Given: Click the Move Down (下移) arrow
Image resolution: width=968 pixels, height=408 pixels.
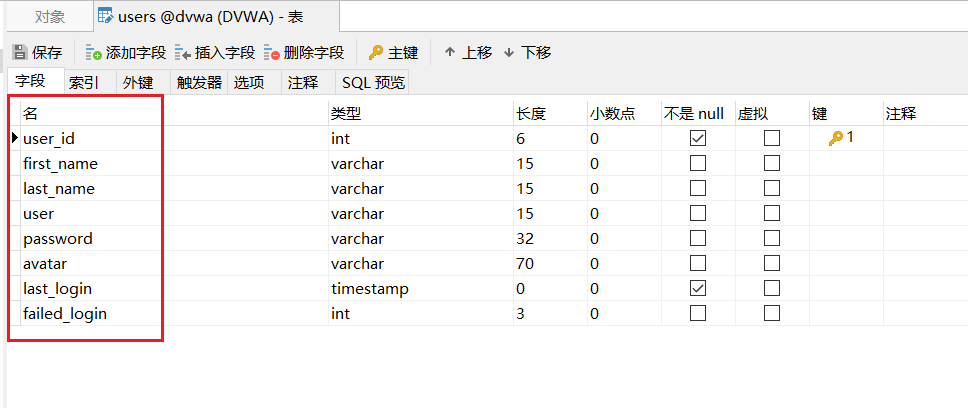Looking at the screenshot, I should [x=509, y=52].
